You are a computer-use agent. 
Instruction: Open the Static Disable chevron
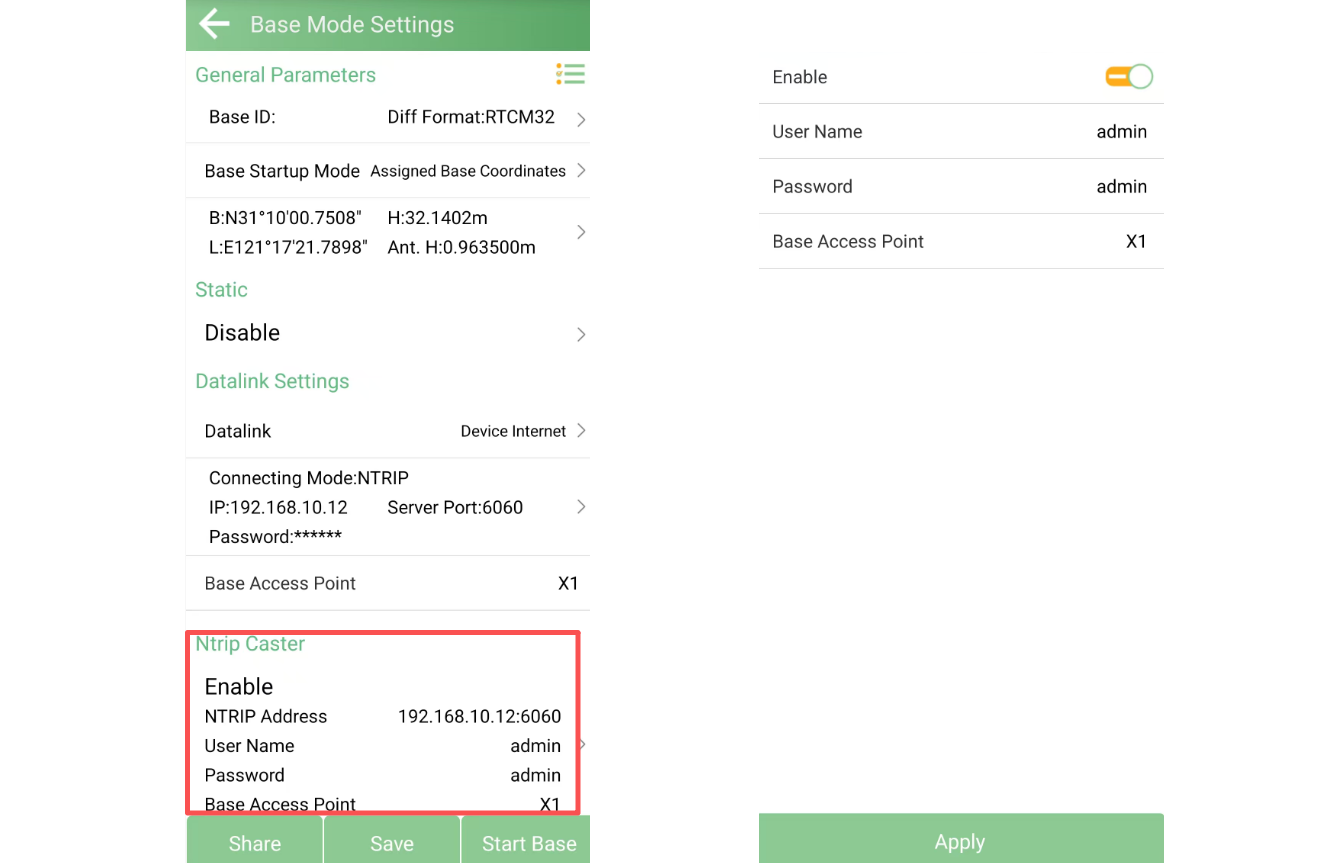point(581,334)
